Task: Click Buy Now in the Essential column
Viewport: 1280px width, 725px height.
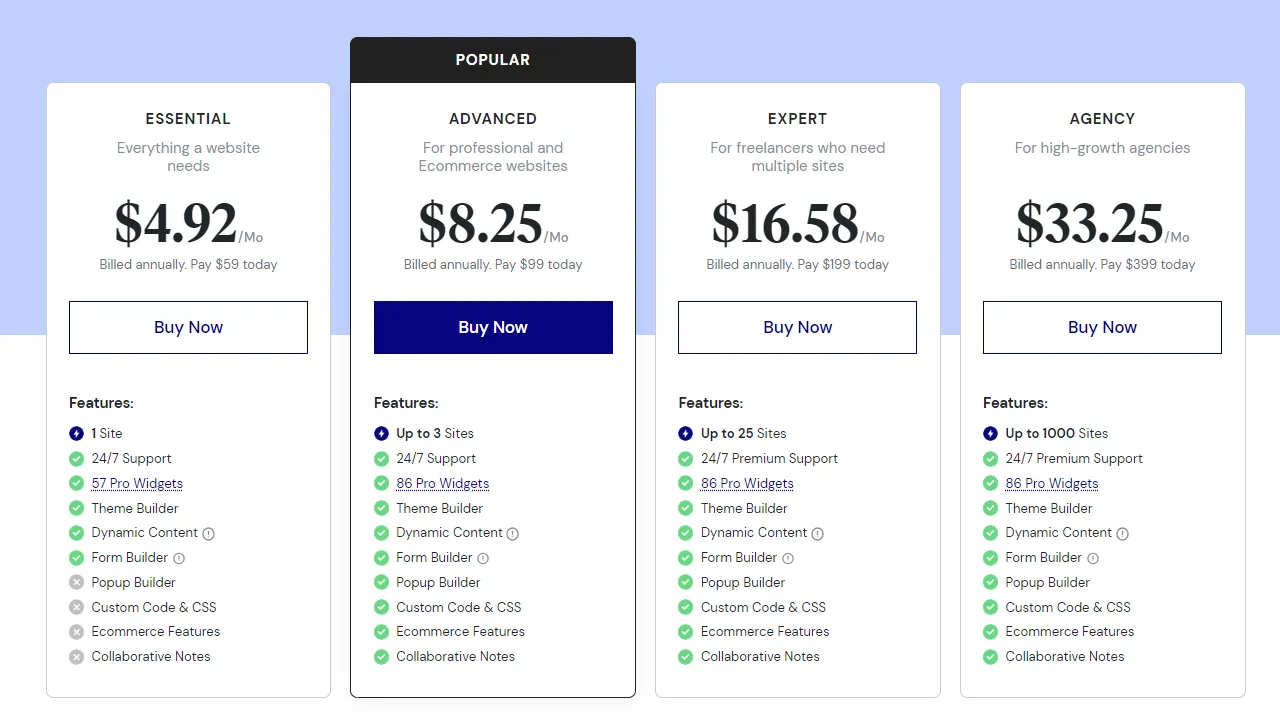Action: (x=188, y=327)
